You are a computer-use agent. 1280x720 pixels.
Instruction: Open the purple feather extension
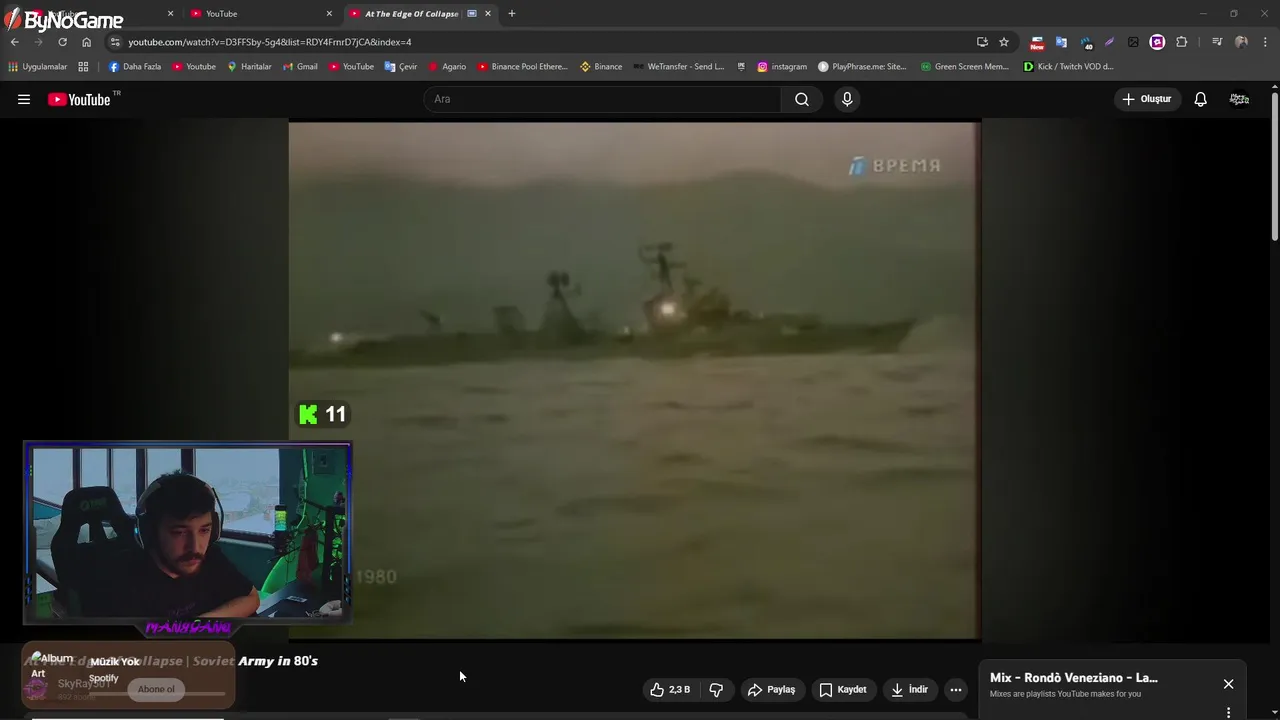pos(1109,42)
